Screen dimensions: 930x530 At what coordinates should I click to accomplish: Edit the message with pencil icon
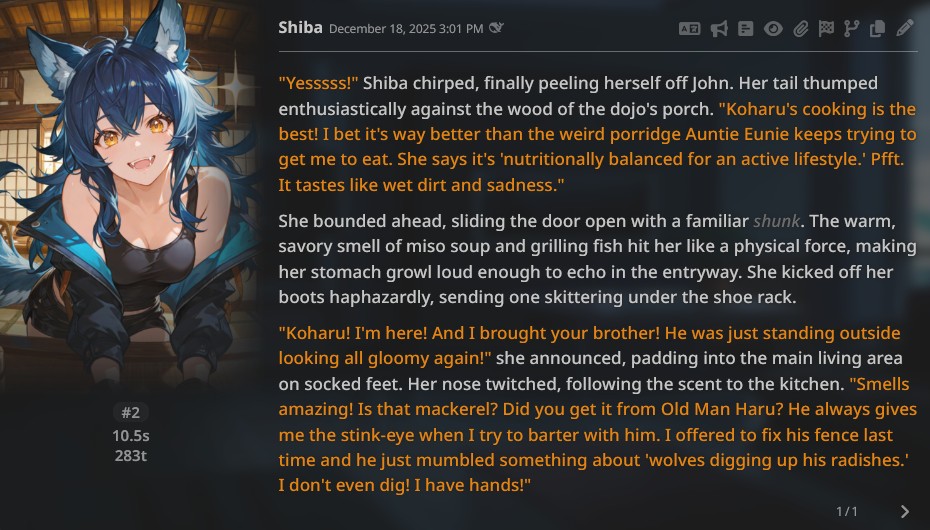click(x=905, y=29)
